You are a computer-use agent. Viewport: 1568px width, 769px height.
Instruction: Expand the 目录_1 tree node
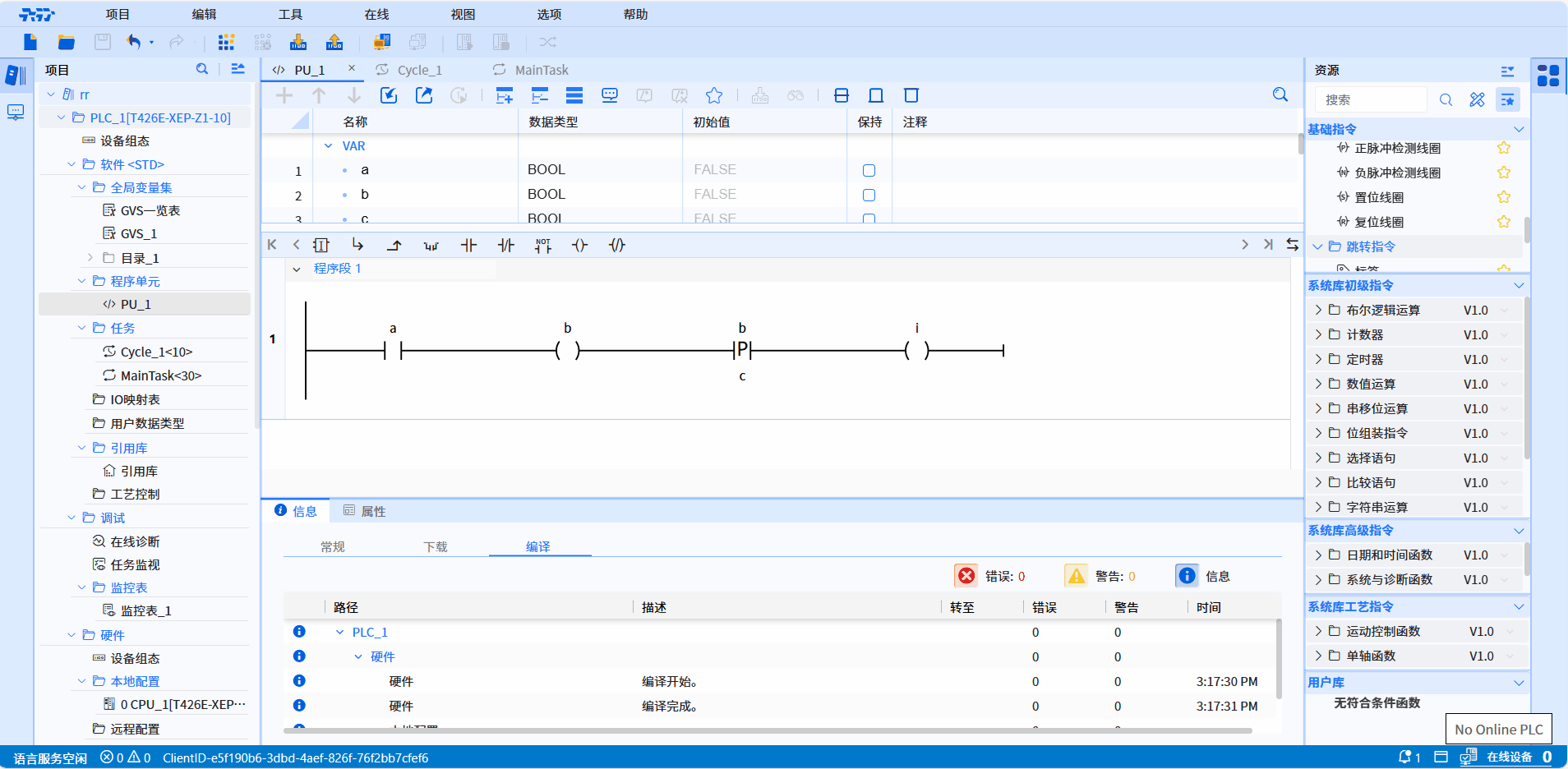90,258
